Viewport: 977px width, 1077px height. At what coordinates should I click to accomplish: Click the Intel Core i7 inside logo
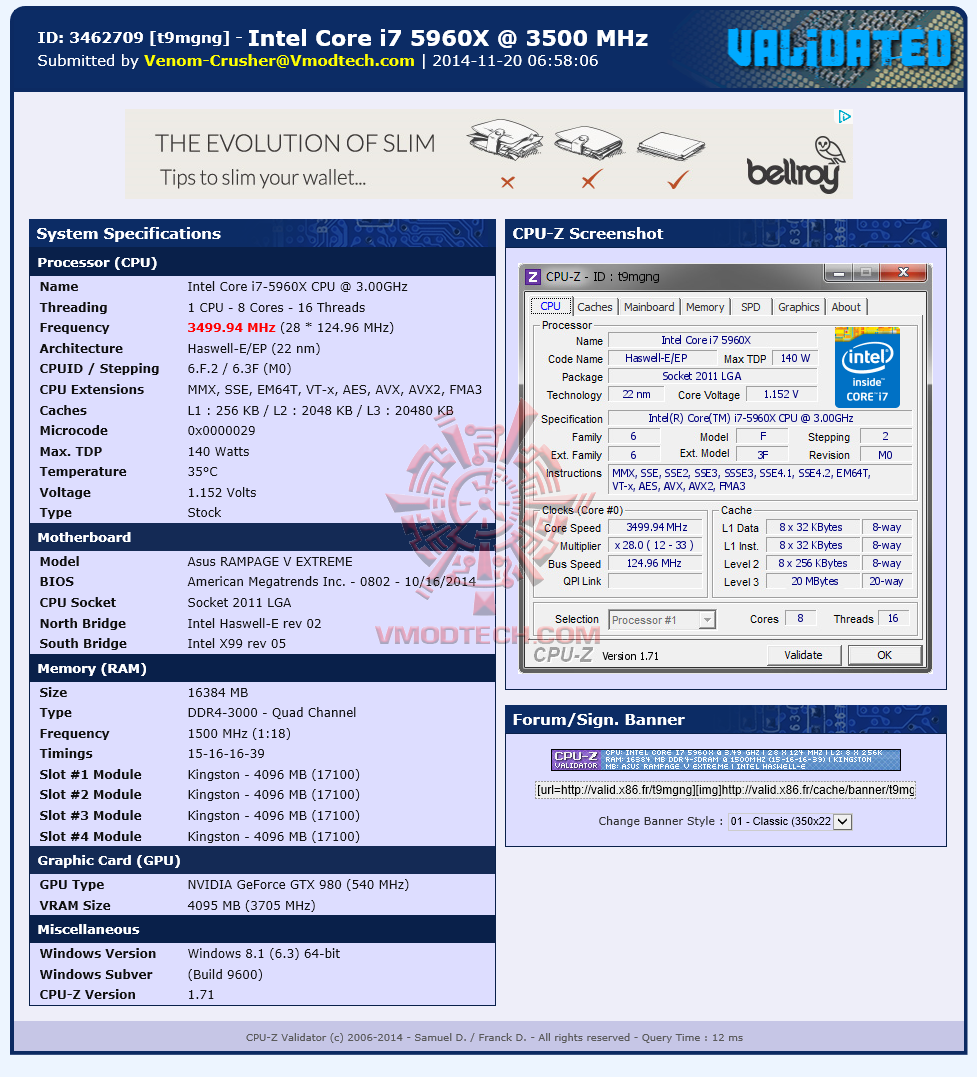click(x=867, y=368)
